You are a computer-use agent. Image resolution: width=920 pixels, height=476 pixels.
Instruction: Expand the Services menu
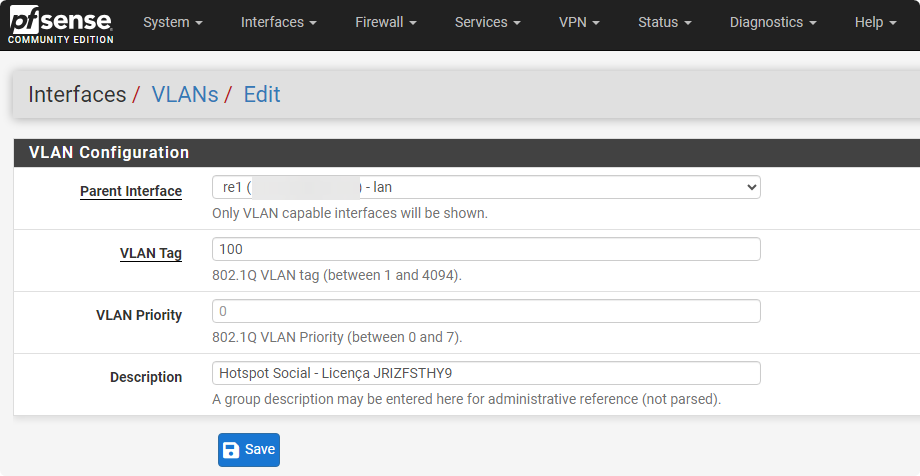[x=487, y=22]
